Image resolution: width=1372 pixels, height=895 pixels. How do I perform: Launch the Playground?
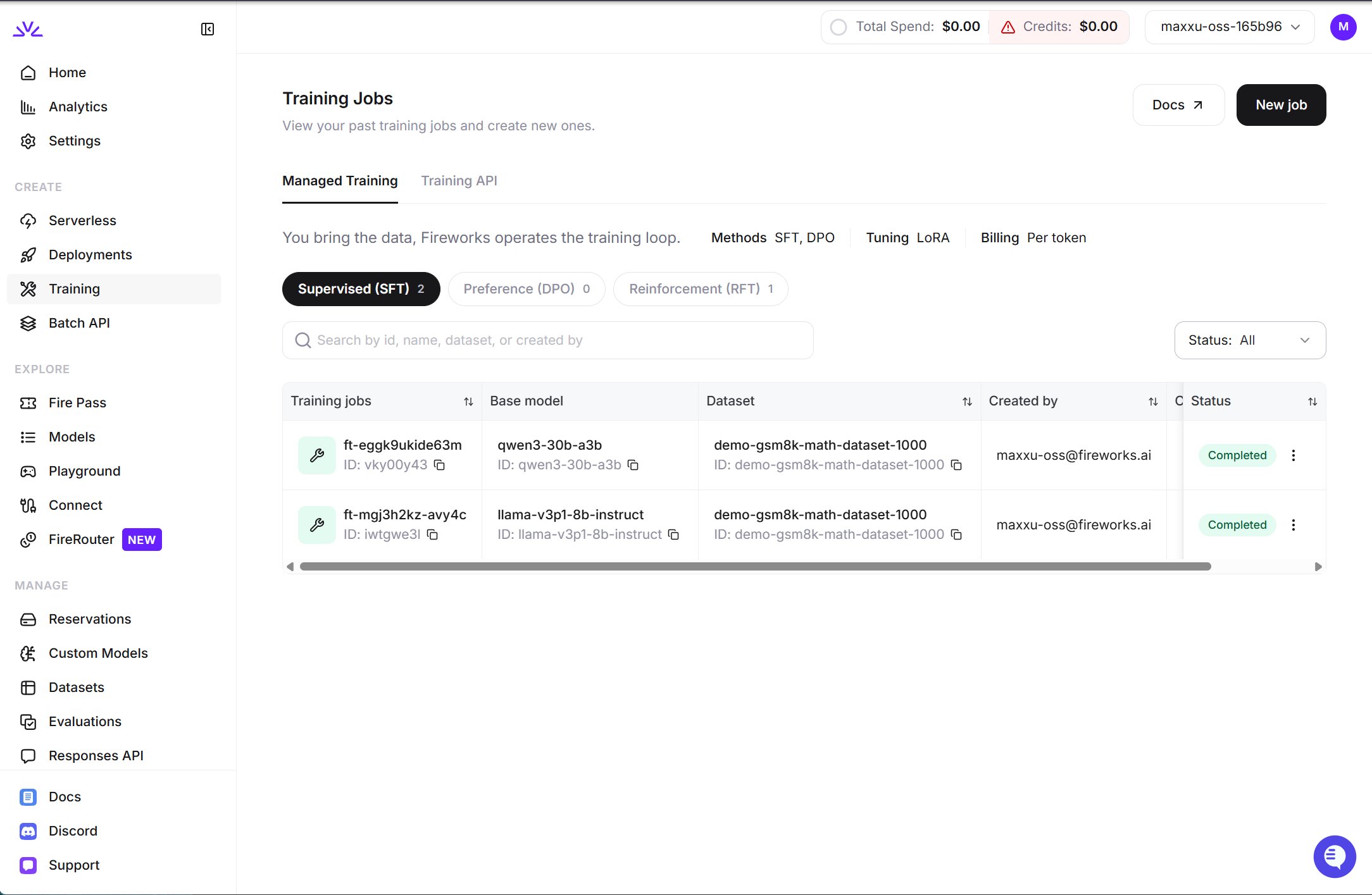[x=114, y=471]
